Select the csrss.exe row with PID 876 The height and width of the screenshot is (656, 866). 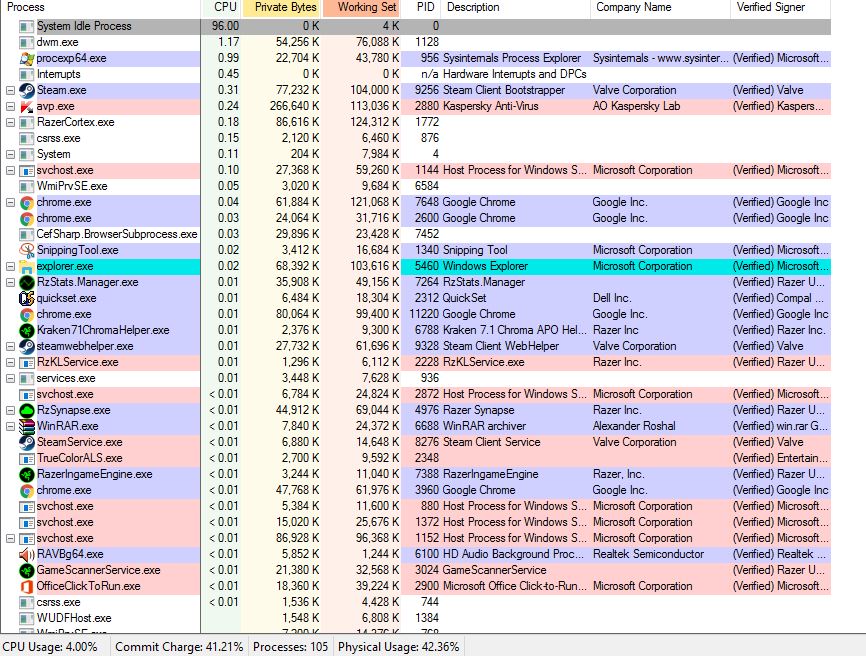click(x=415, y=138)
